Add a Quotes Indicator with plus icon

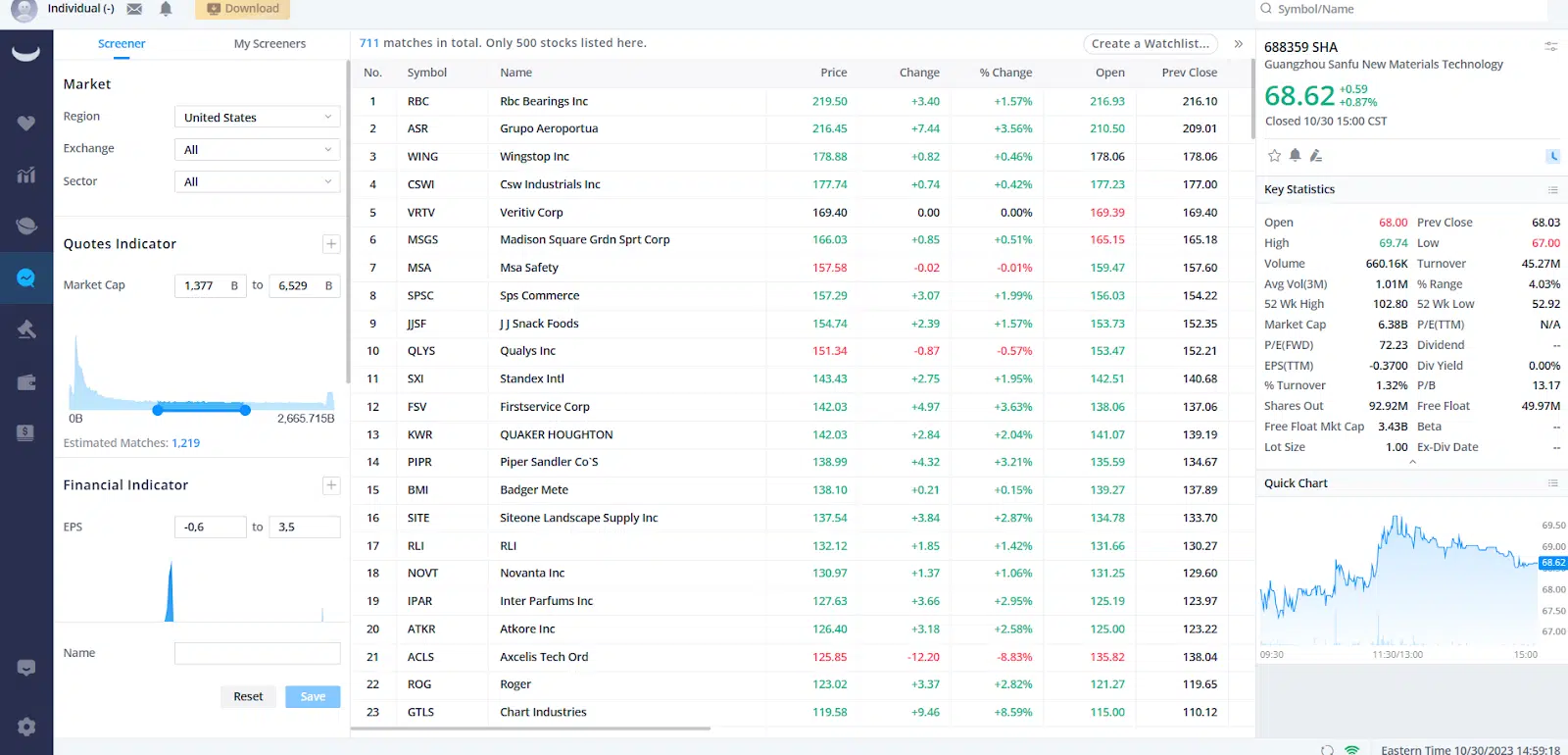(x=331, y=244)
